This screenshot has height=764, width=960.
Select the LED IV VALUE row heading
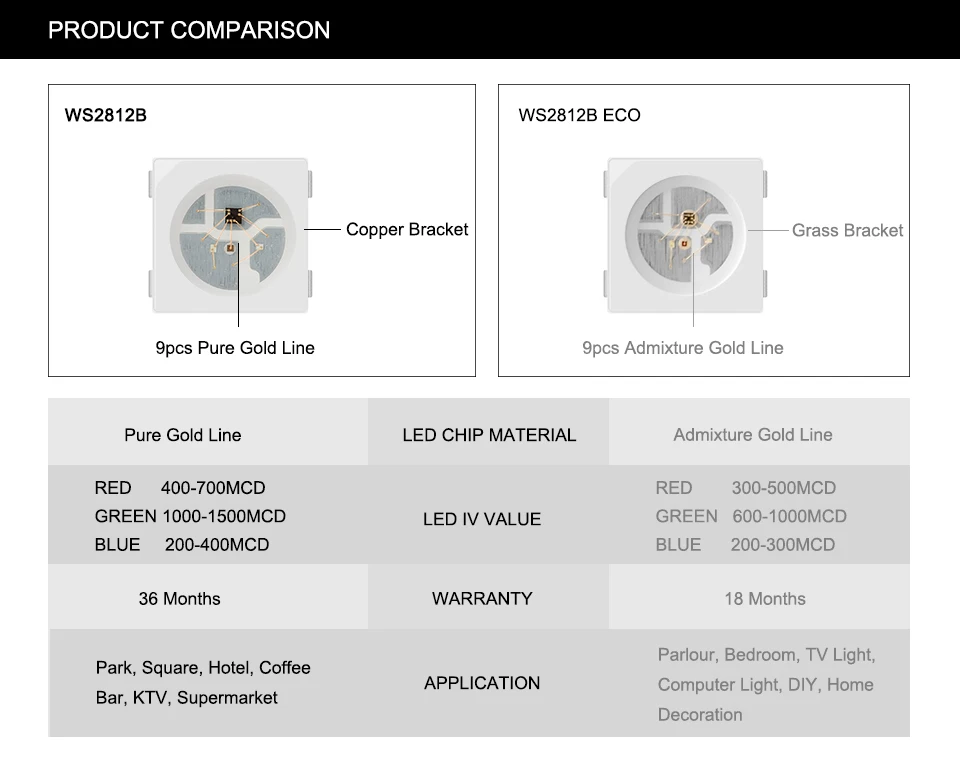482,519
